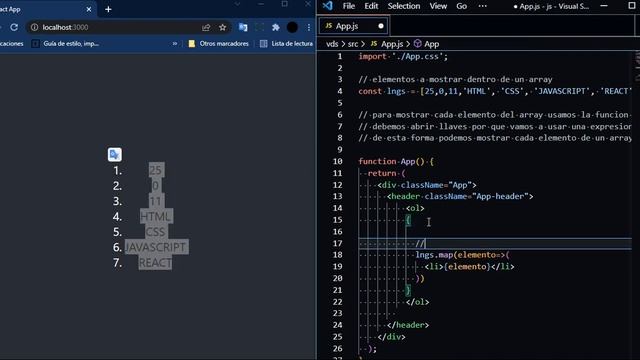
Task: Open a new Chrome tab
Action: (108, 9)
